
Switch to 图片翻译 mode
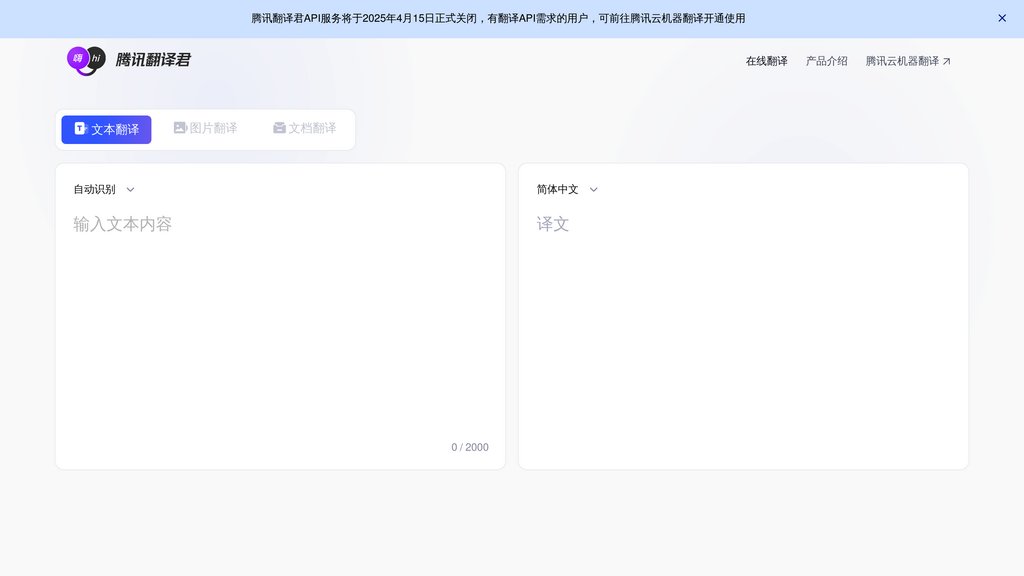205,128
